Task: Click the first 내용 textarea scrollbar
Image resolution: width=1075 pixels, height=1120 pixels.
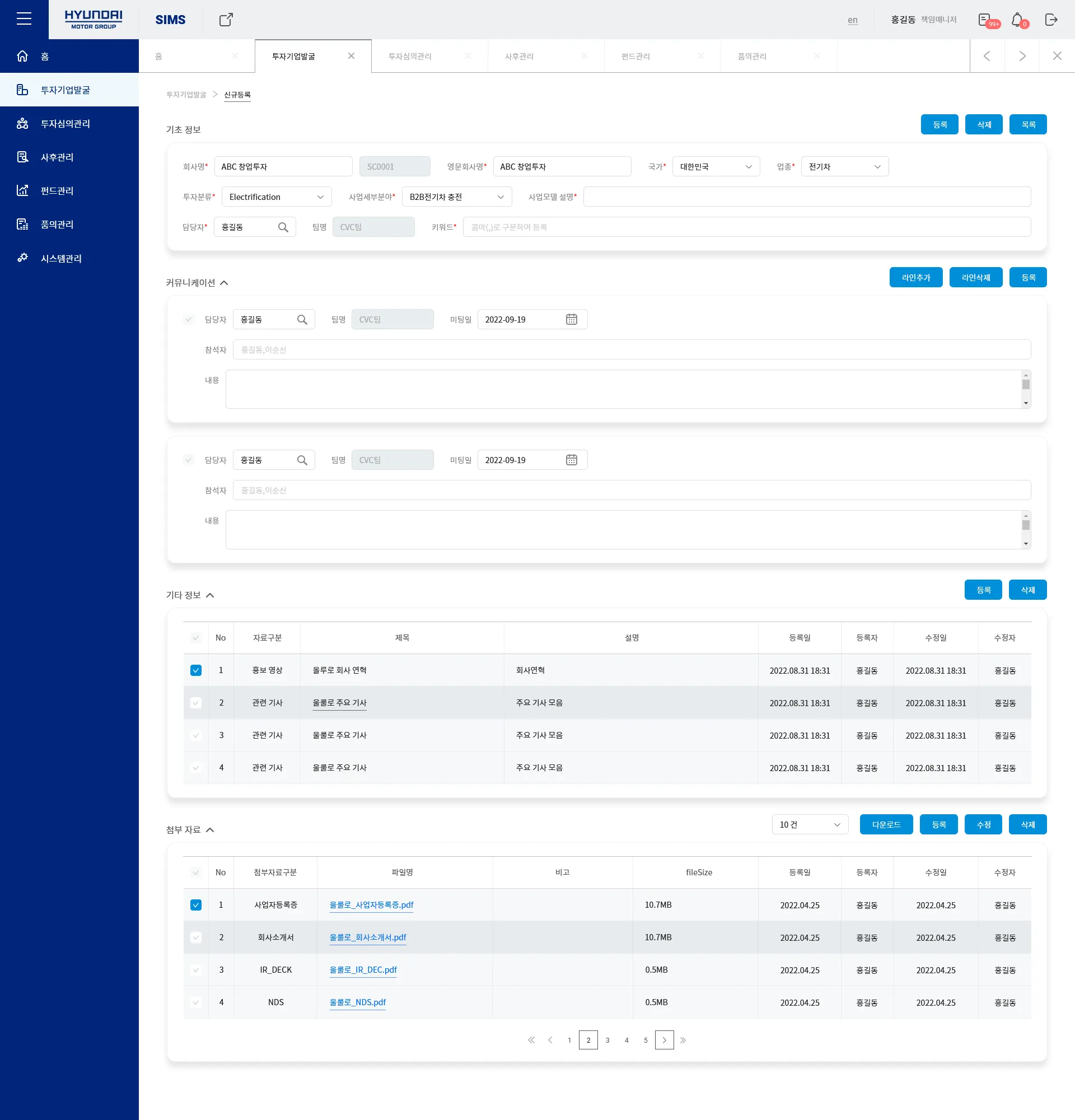Action: point(1026,389)
